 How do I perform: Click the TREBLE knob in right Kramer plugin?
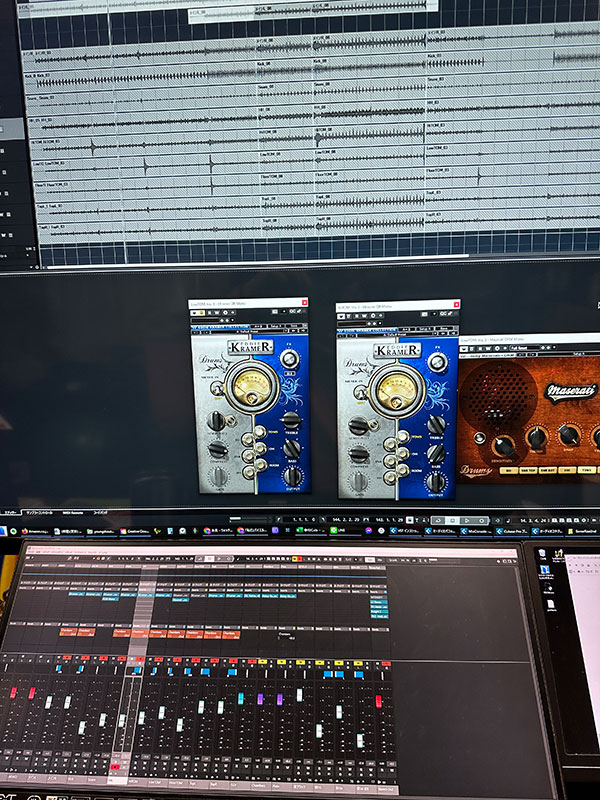pyautogui.click(x=436, y=424)
